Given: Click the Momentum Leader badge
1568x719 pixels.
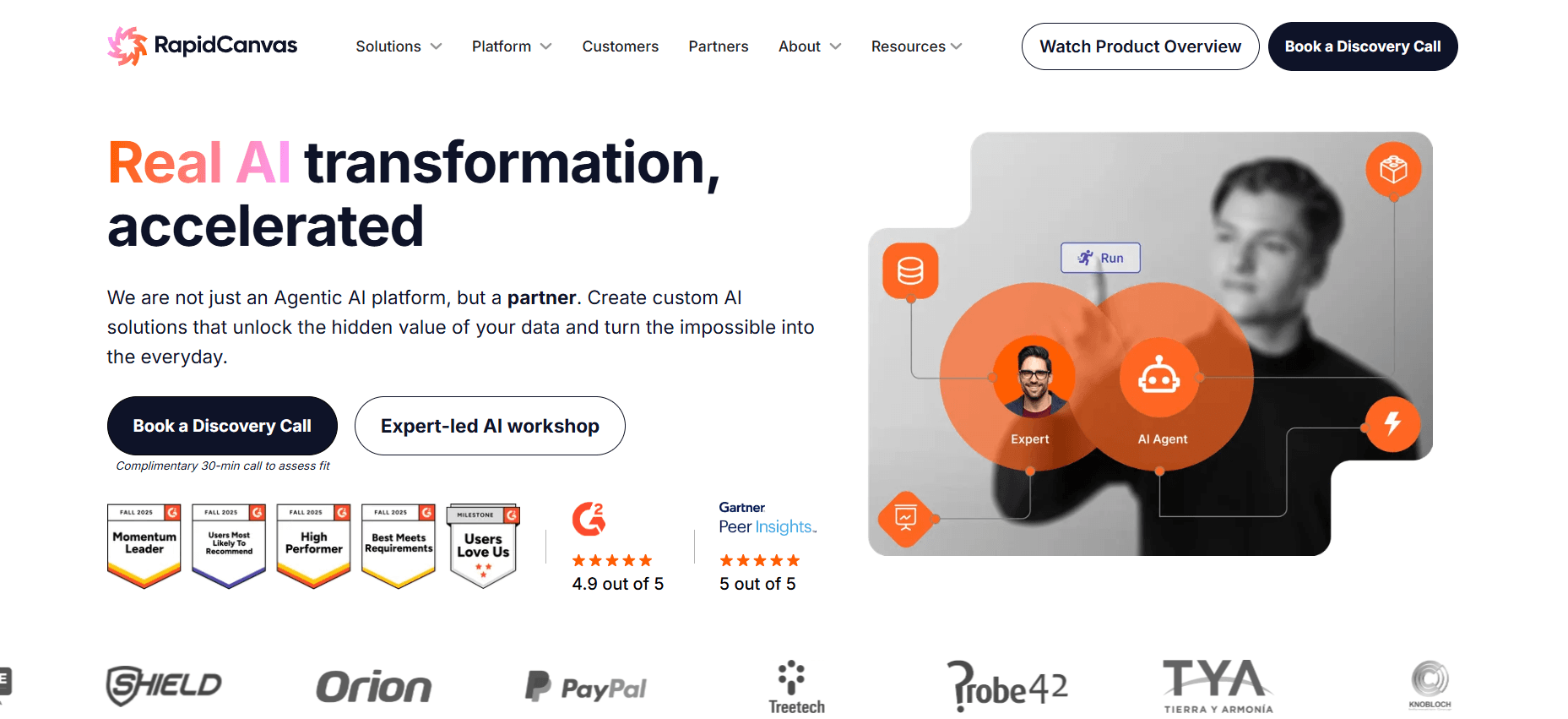Looking at the screenshot, I should point(144,546).
